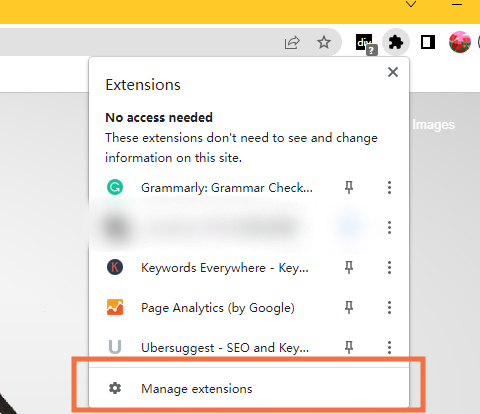The image size is (480, 414).
Task: Pin the Keywords Everywhere extension
Action: click(349, 267)
